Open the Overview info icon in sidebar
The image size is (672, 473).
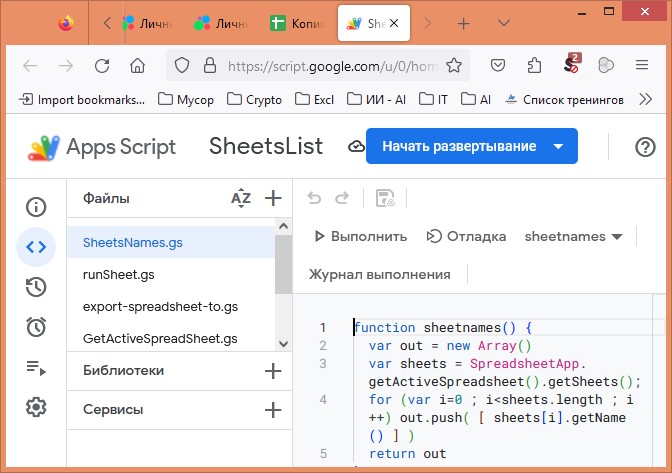[x=36, y=207]
